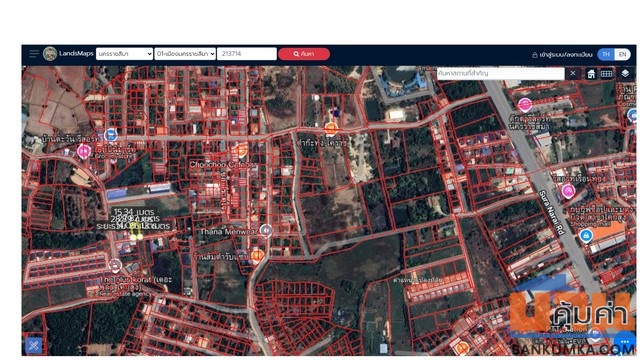
Task: Switch language to TH
Action: (x=606, y=54)
